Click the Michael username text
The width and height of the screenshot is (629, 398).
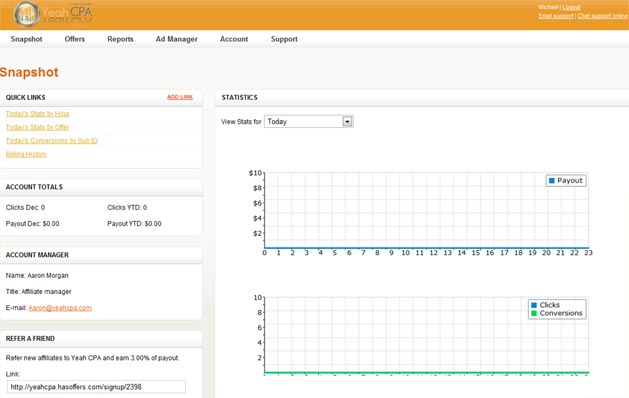pyautogui.click(x=548, y=7)
